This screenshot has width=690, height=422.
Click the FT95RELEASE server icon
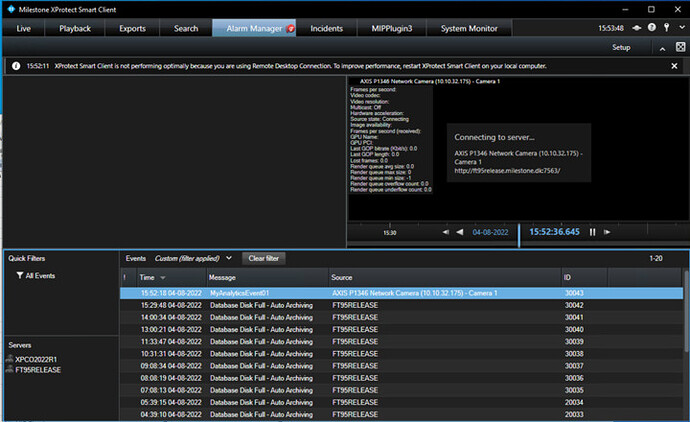(x=10, y=370)
